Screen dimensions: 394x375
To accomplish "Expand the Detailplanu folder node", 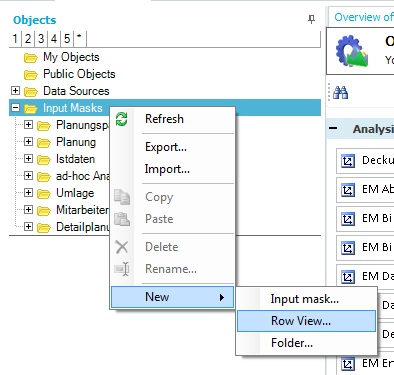I will pyautogui.click(x=28, y=226).
